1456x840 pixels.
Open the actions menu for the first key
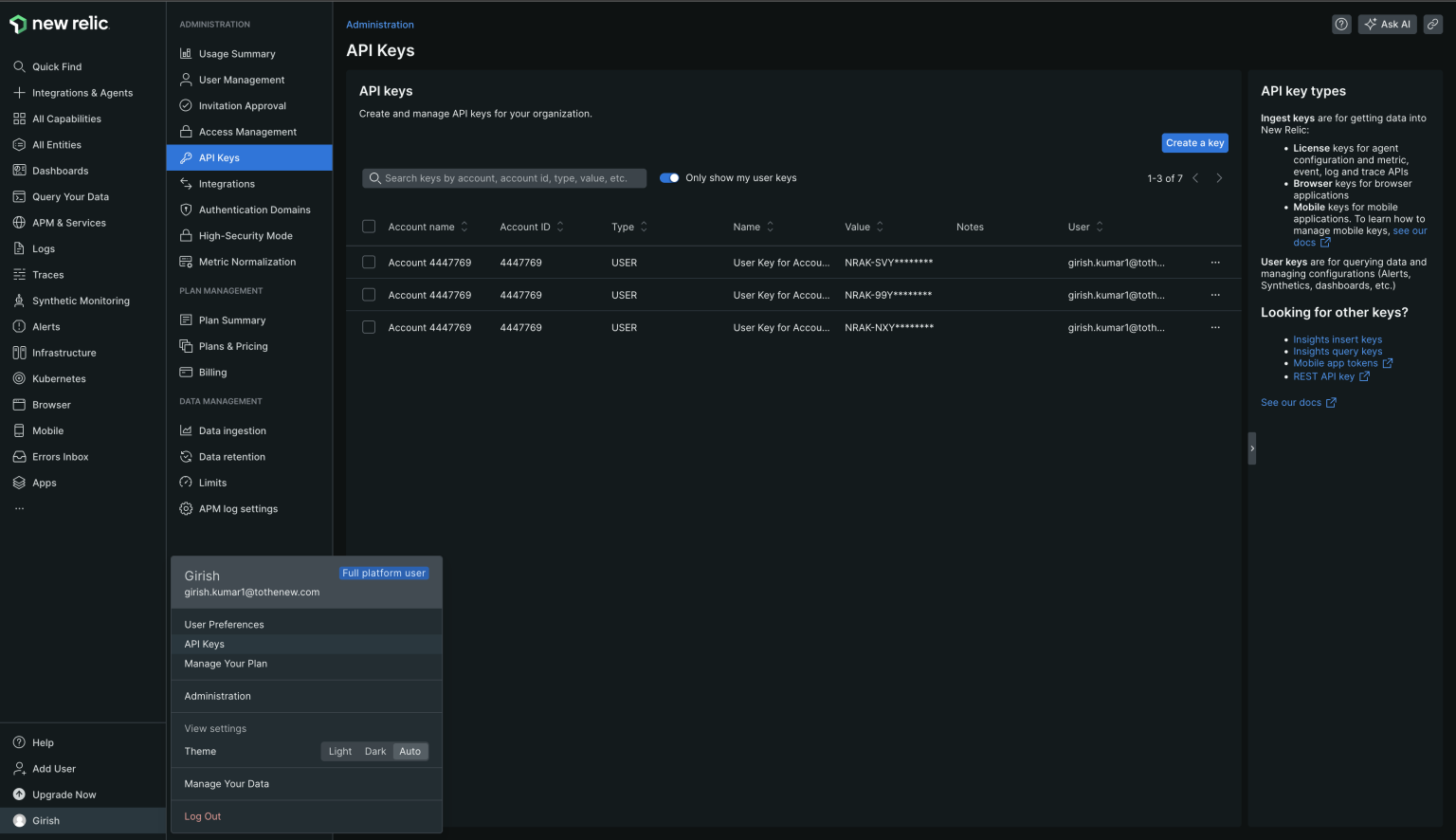tap(1216, 262)
